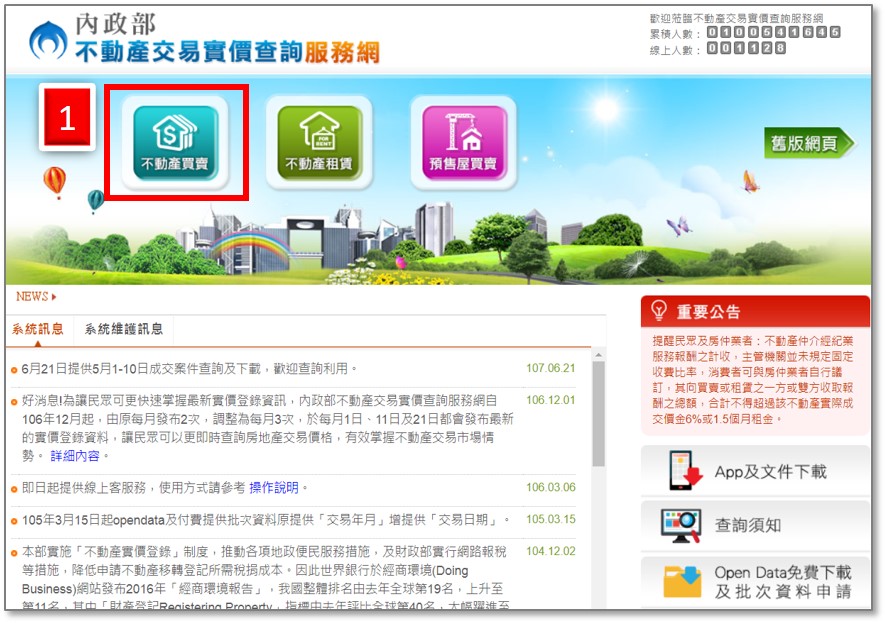Open the 不動產買賣 real estate sales icon

[x=175, y=142]
